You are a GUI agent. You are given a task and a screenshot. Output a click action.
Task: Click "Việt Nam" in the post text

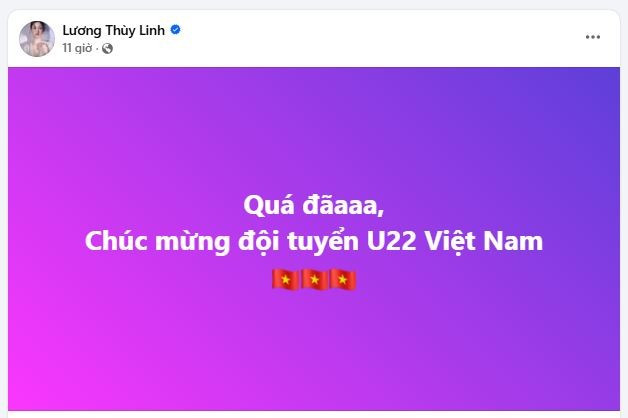483,241
